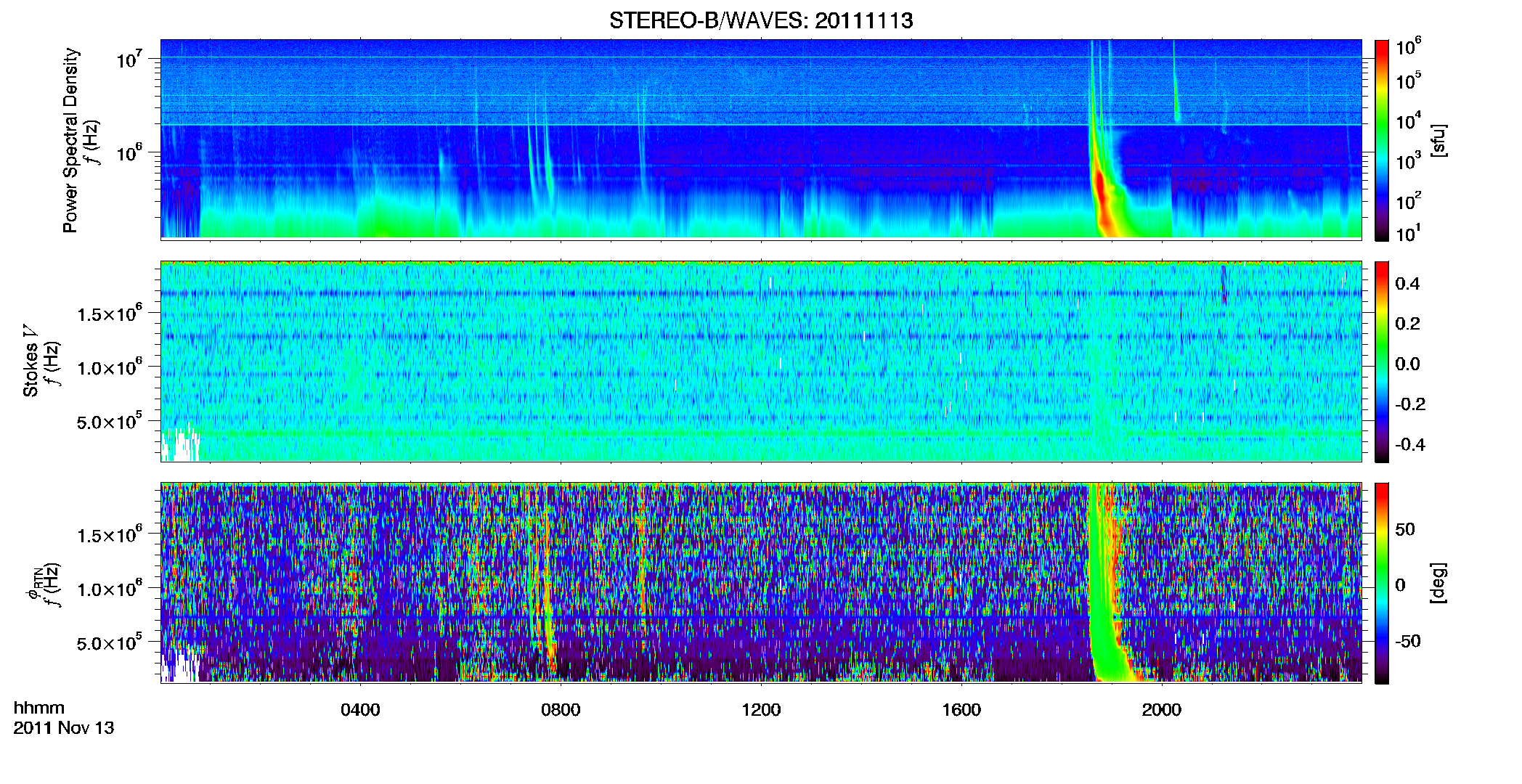The width and height of the screenshot is (1522, 784).
Task: Click the -0.4 value on Stokes color bar
Action: pyautogui.click(x=1410, y=444)
